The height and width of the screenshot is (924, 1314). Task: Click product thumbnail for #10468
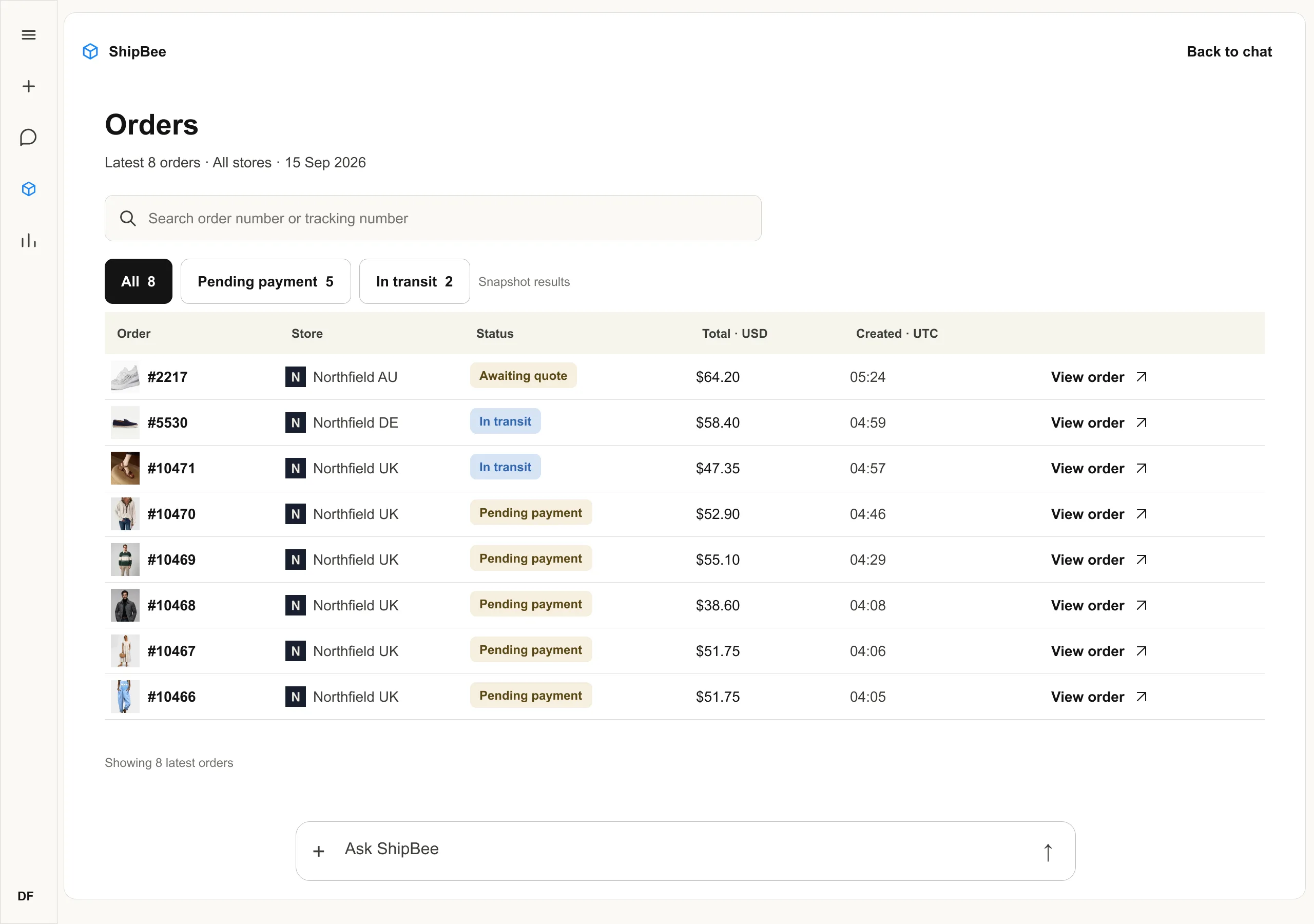pos(125,605)
